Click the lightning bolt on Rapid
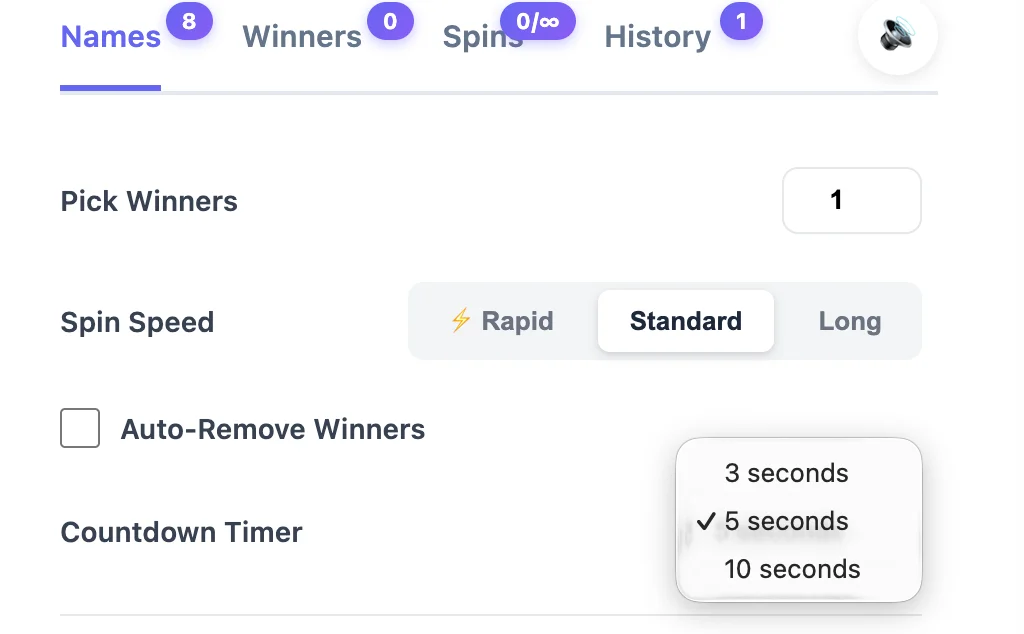The image size is (1024, 634). pos(460,321)
